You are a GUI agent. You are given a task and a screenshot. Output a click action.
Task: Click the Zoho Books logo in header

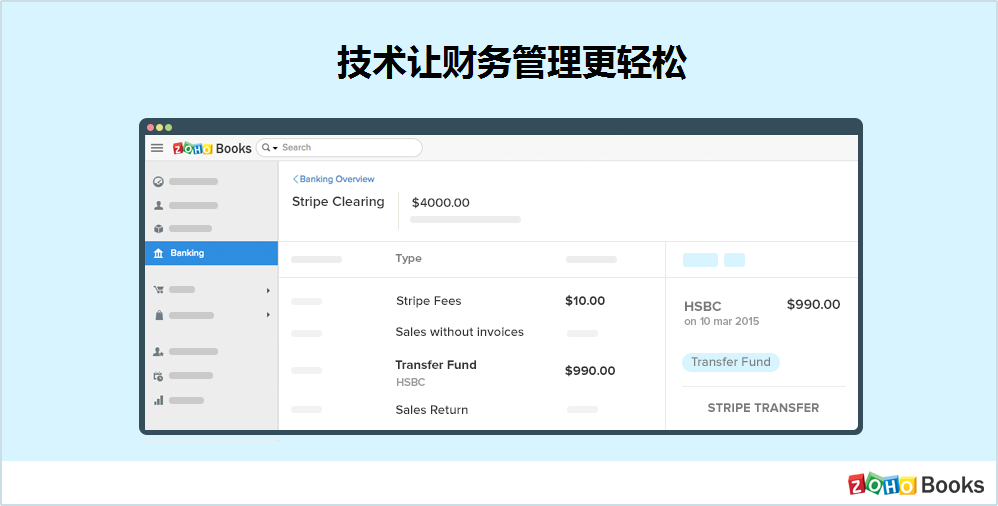pyautogui.click(x=212, y=148)
